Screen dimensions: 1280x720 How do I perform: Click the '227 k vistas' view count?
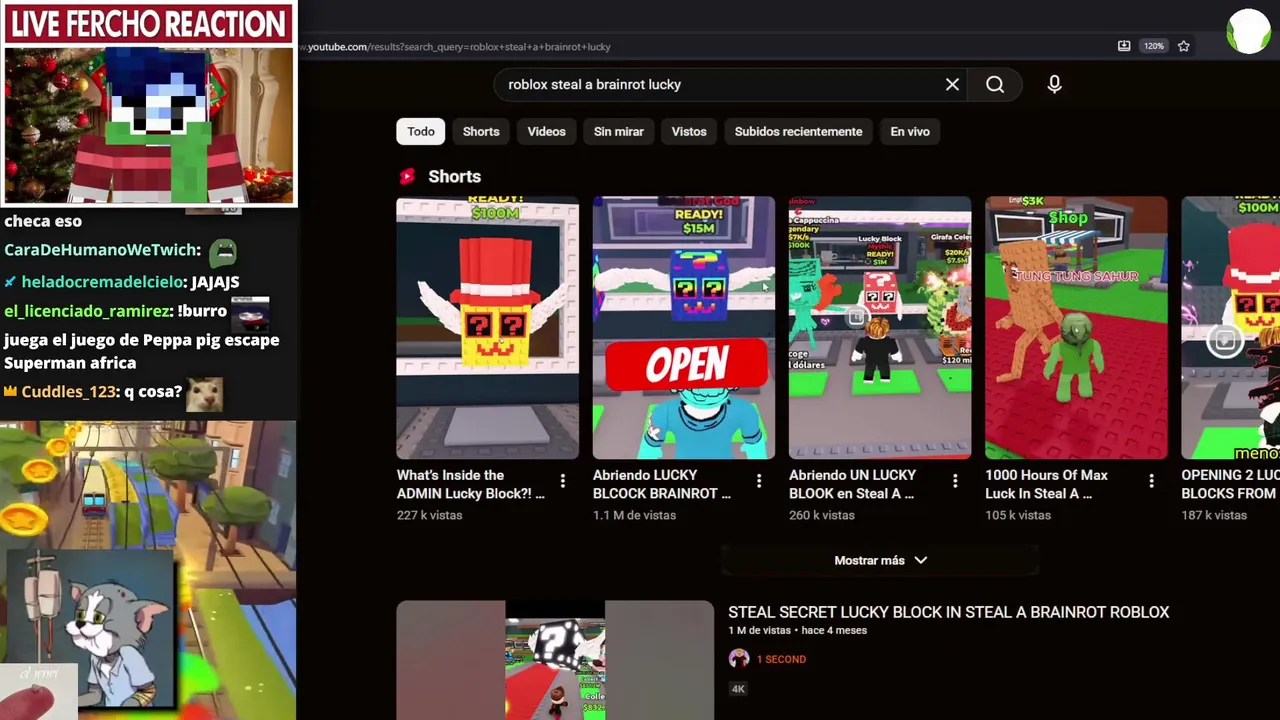[430, 515]
